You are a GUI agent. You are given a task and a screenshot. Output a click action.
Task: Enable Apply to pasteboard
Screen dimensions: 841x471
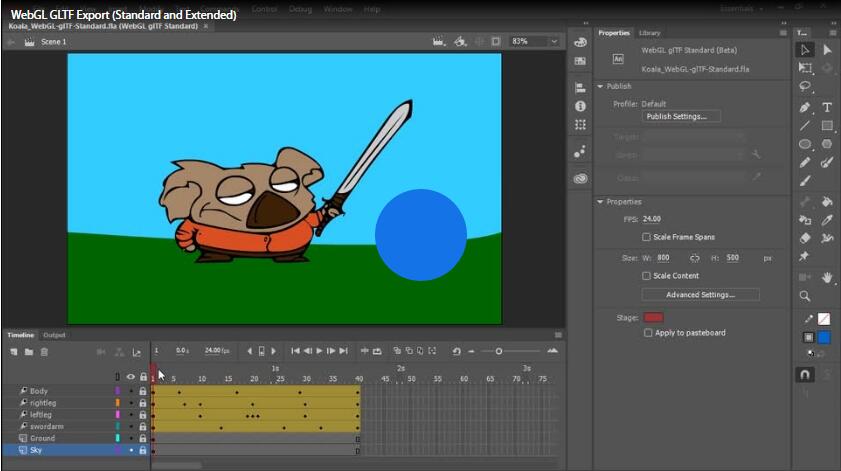tap(648, 333)
